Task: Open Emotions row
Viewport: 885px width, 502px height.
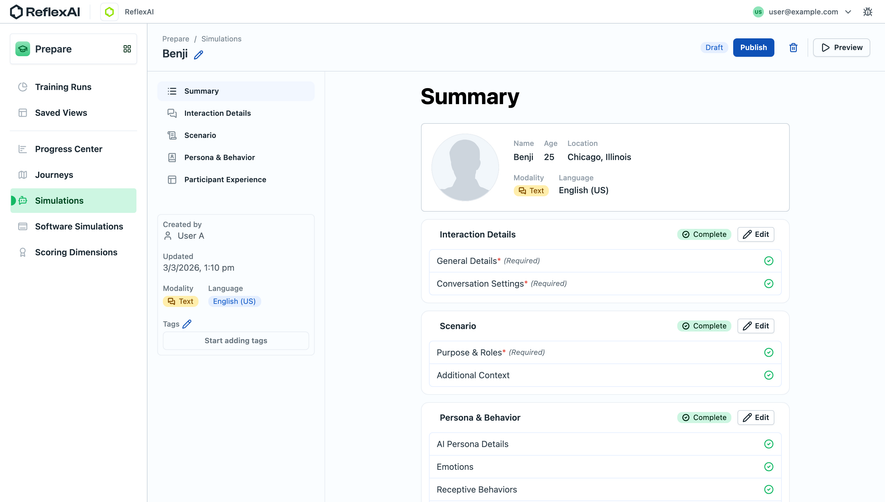Action: pyautogui.click(x=605, y=467)
